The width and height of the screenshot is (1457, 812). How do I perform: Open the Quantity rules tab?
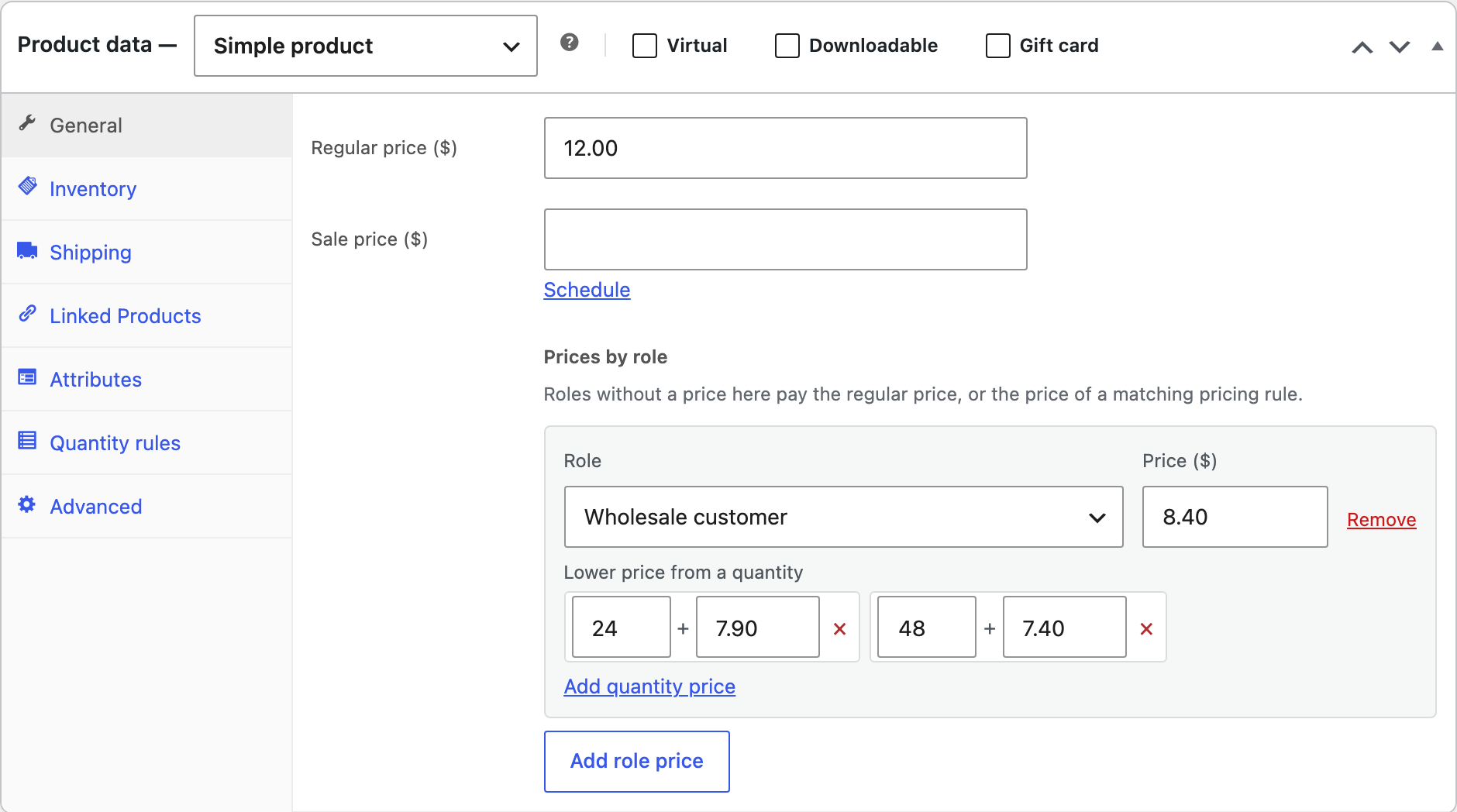click(x=147, y=443)
